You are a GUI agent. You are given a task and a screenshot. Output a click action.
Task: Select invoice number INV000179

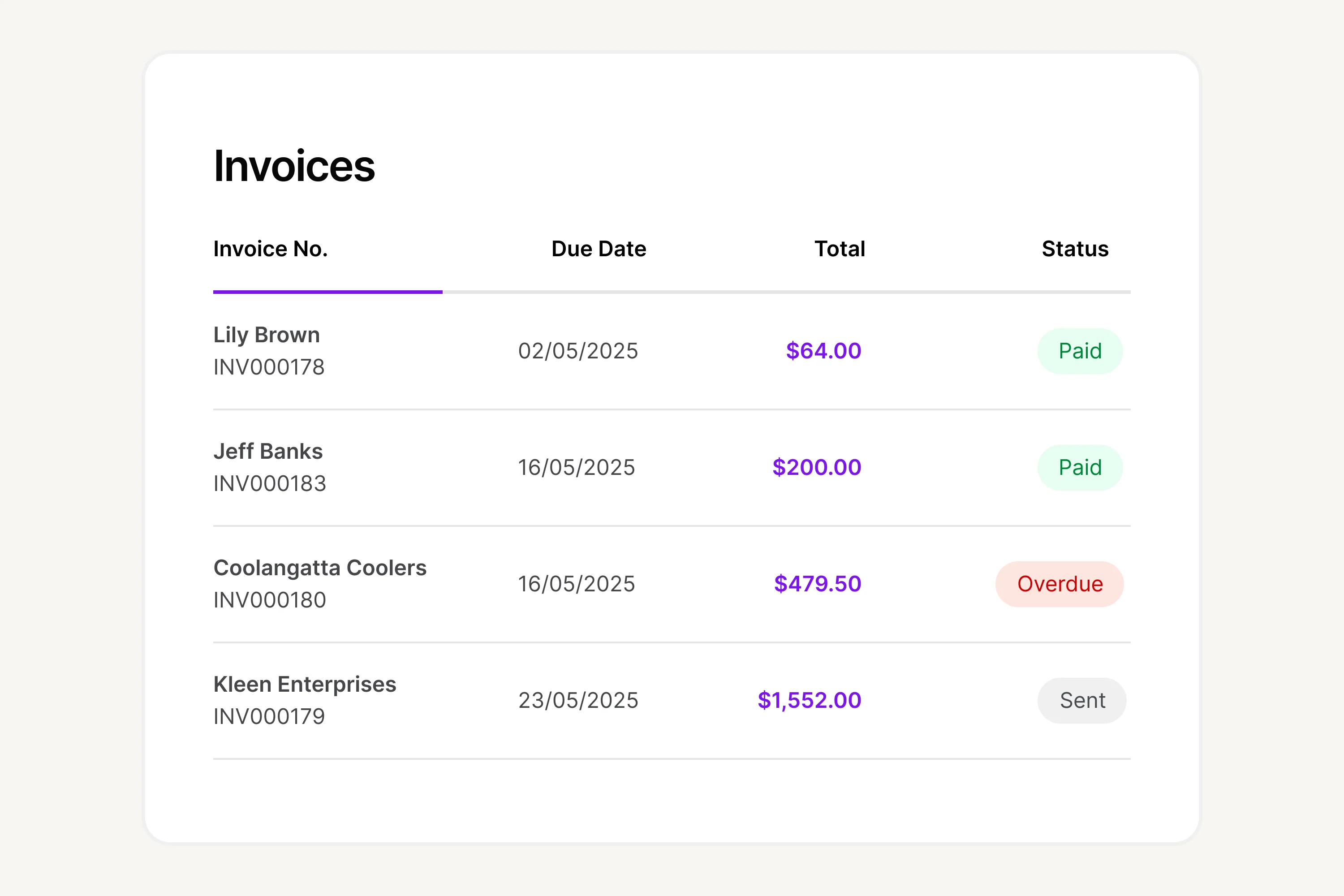point(268,717)
